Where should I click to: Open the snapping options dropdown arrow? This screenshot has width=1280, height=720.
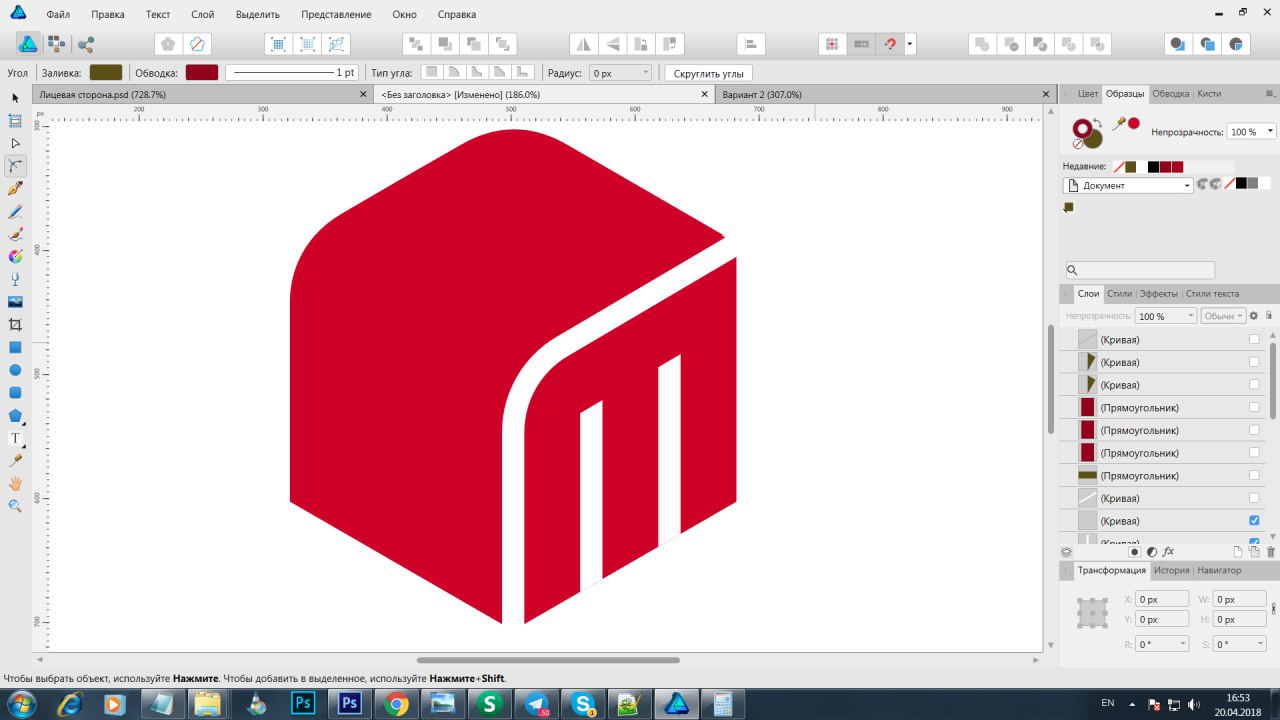(910, 44)
